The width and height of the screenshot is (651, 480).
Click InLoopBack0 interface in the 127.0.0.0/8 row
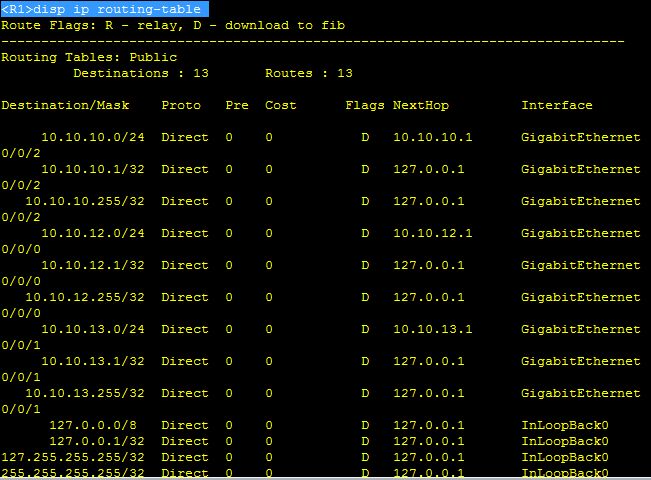[x=565, y=425]
